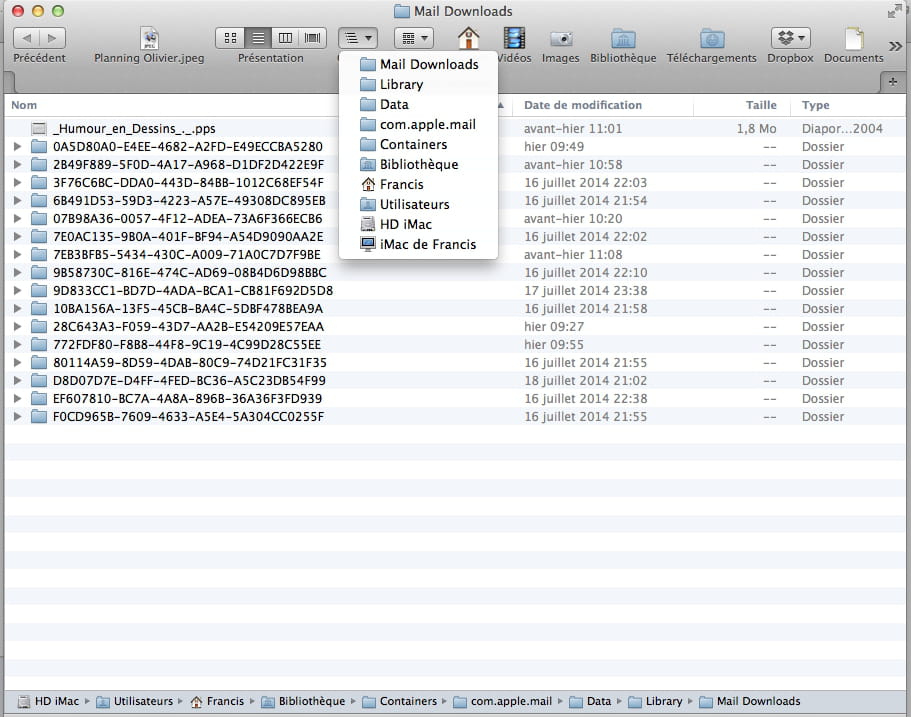Switch to icon view mode

click(230, 38)
